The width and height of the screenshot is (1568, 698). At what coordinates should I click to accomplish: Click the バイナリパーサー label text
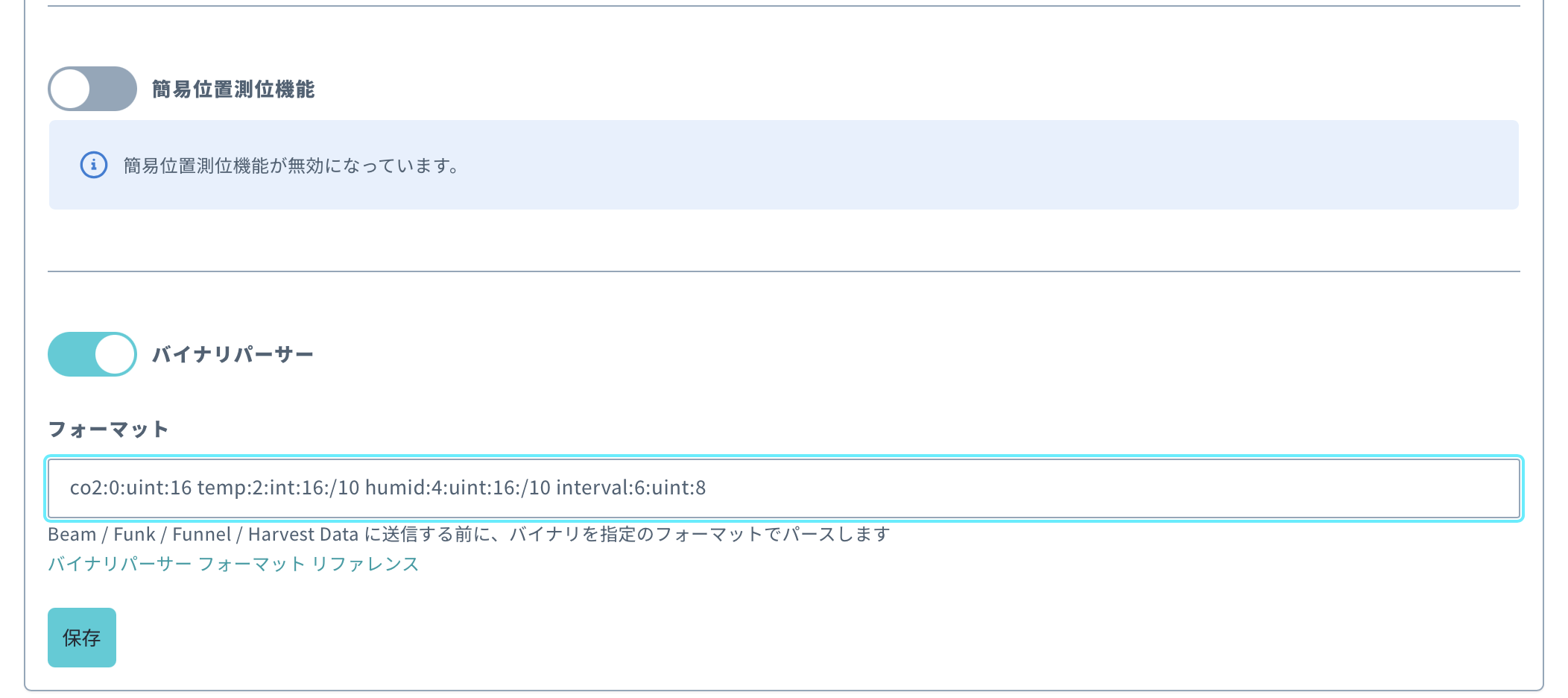(x=233, y=355)
